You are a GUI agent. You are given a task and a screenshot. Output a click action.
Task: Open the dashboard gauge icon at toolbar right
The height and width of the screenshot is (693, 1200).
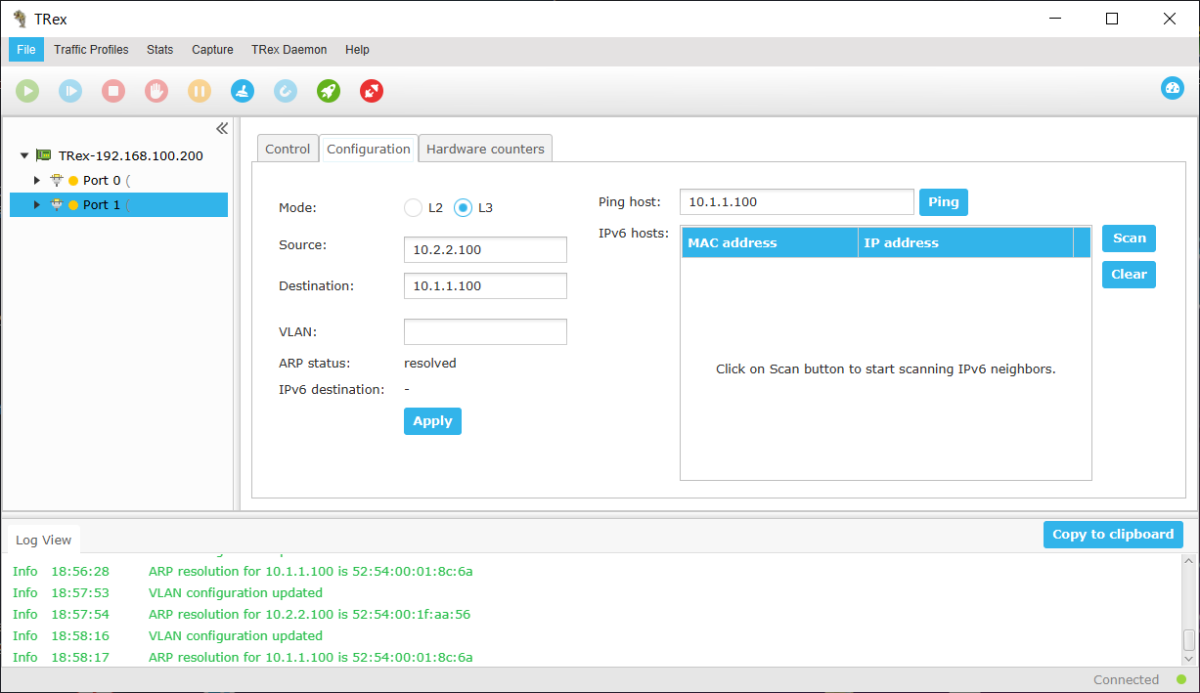[1172, 88]
